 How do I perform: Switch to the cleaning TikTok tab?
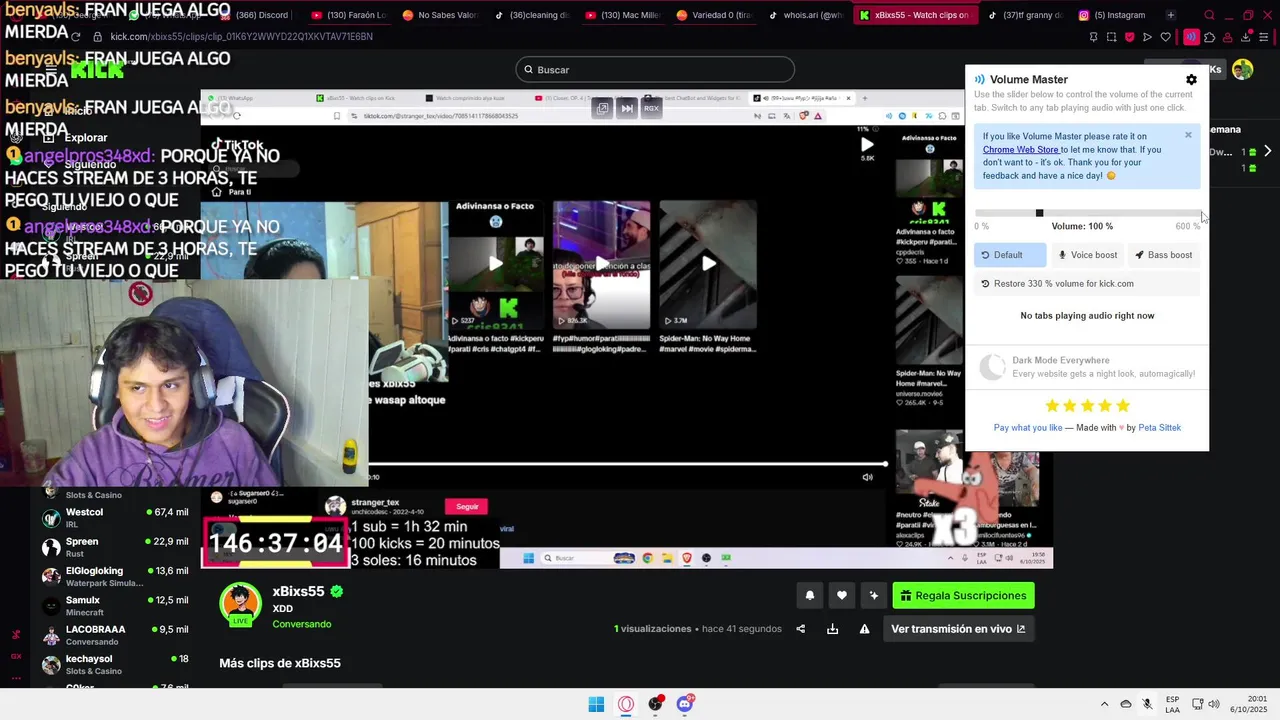pos(531,15)
